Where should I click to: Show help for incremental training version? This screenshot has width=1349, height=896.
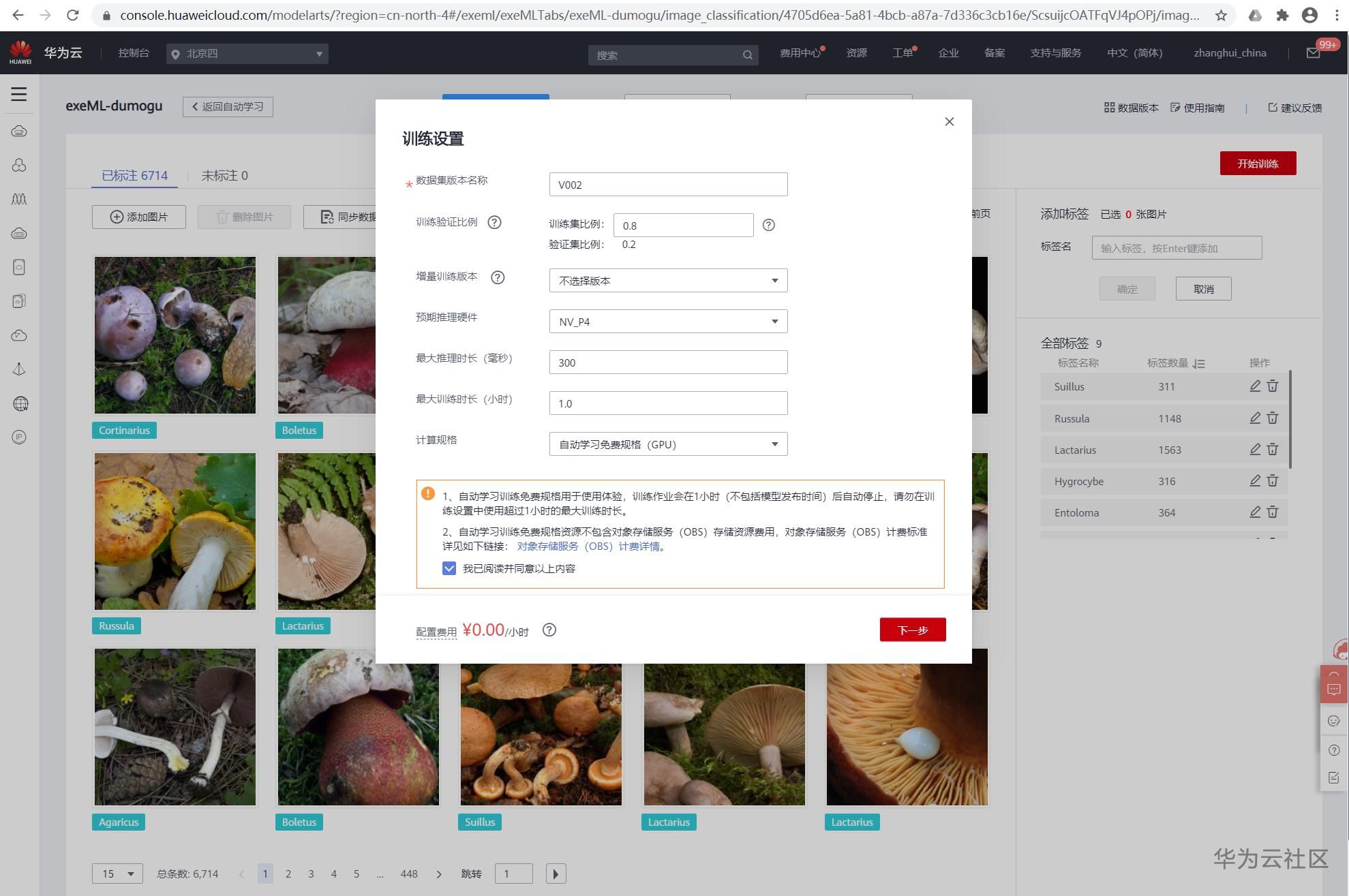tap(498, 277)
